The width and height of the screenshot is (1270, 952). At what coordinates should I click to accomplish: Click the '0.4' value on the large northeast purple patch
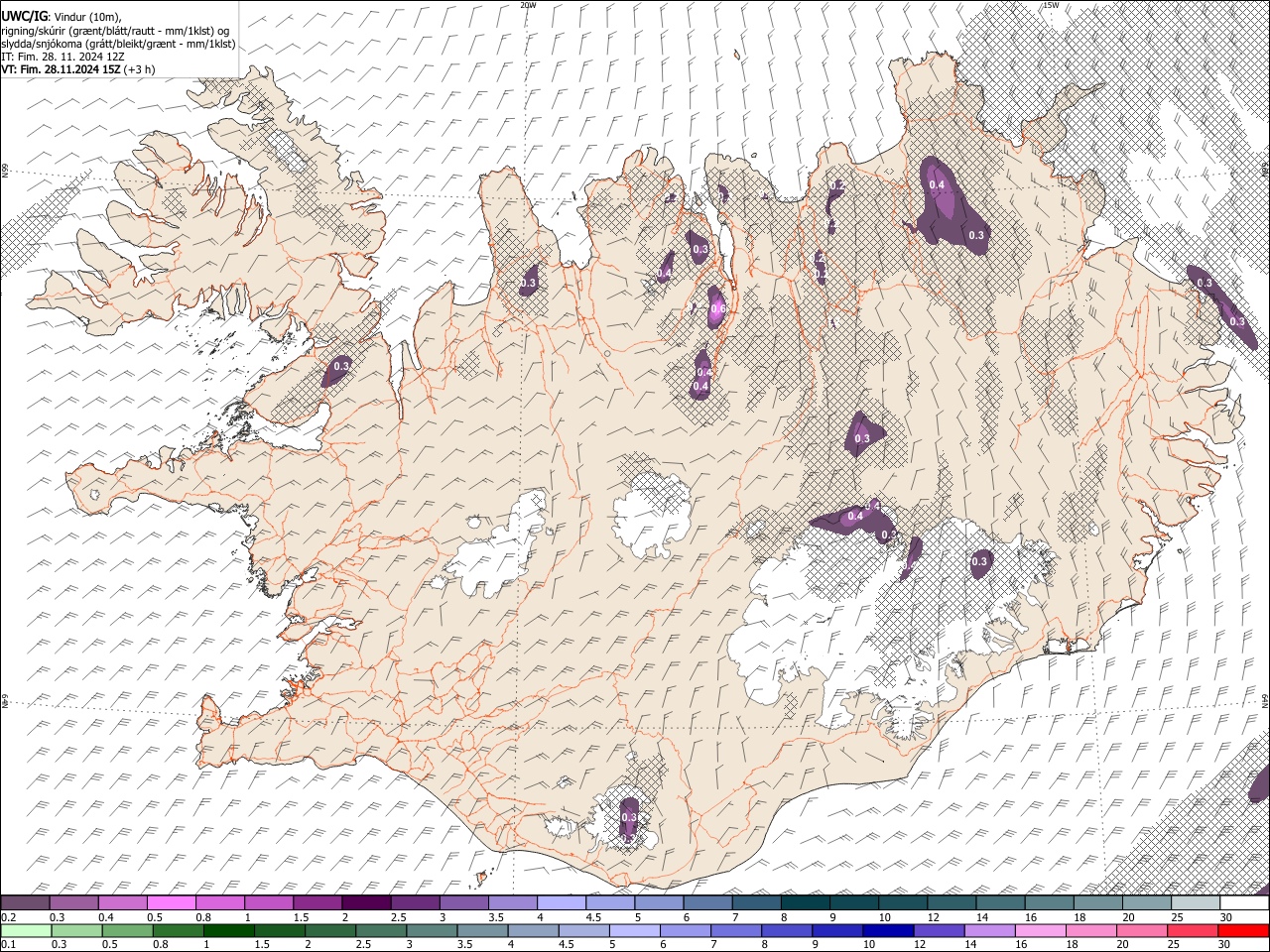click(x=937, y=184)
